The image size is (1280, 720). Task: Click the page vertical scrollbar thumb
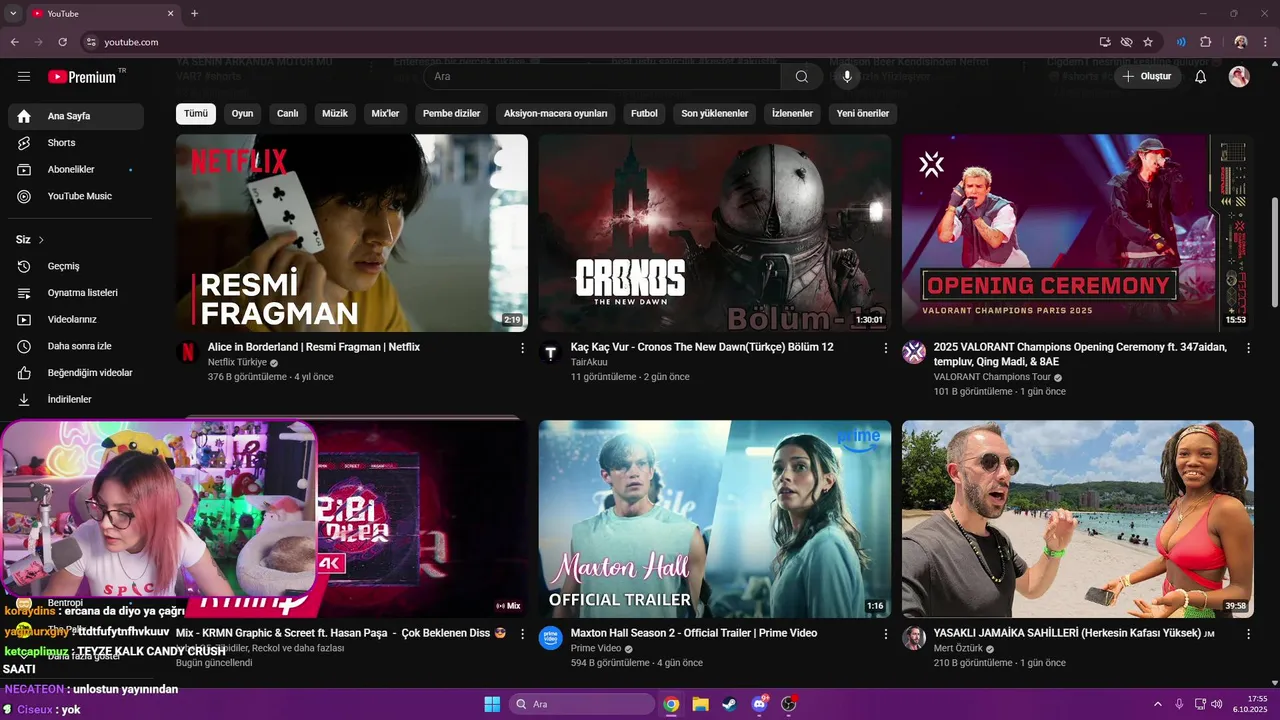point(1274,252)
